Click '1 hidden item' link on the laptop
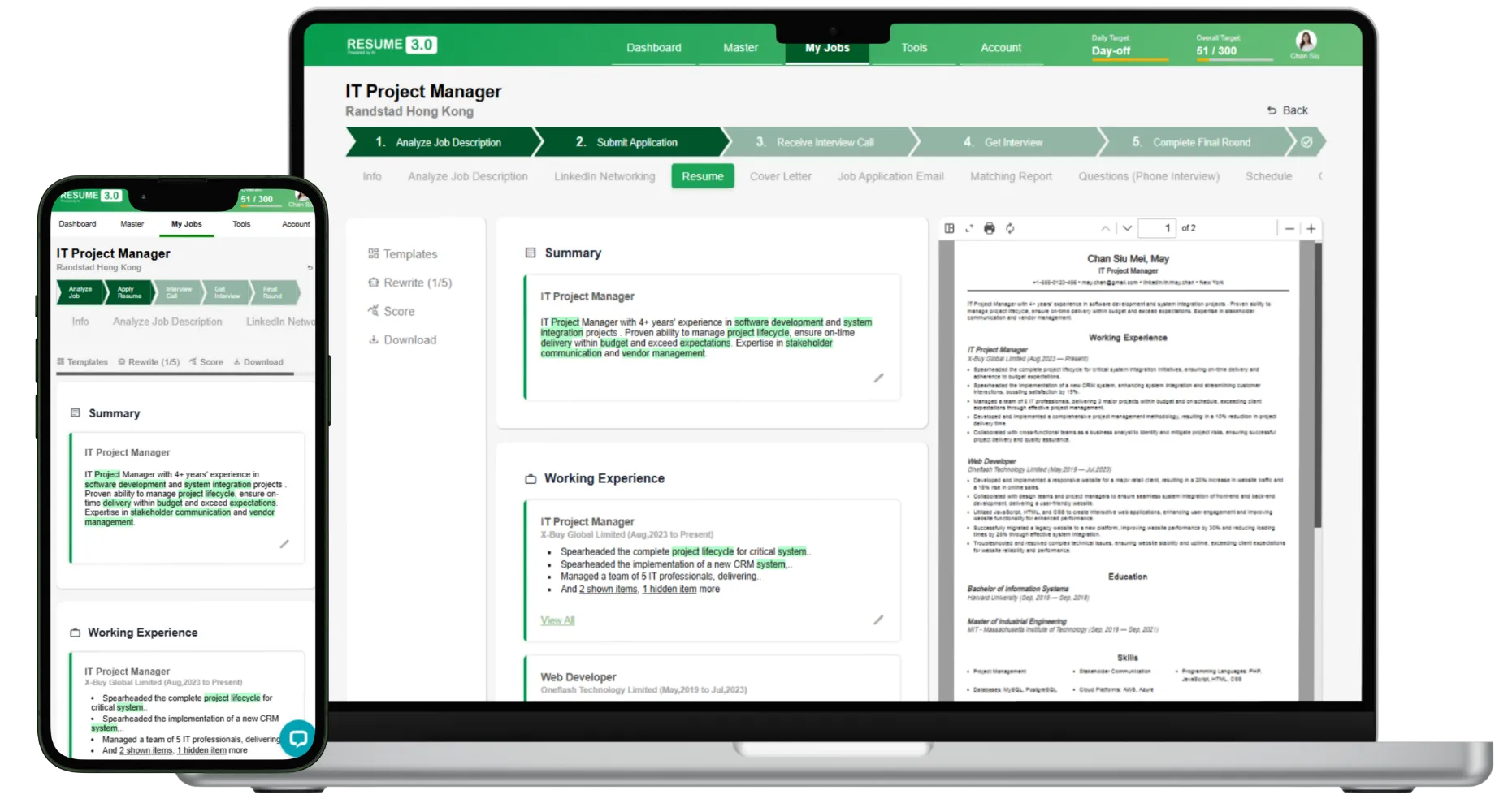The width and height of the screenshot is (1495, 812). point(669,590)
